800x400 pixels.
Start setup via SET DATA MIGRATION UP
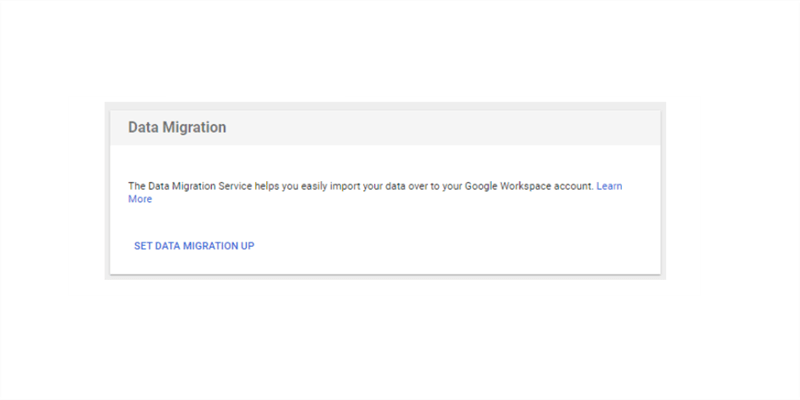[194, 245]
